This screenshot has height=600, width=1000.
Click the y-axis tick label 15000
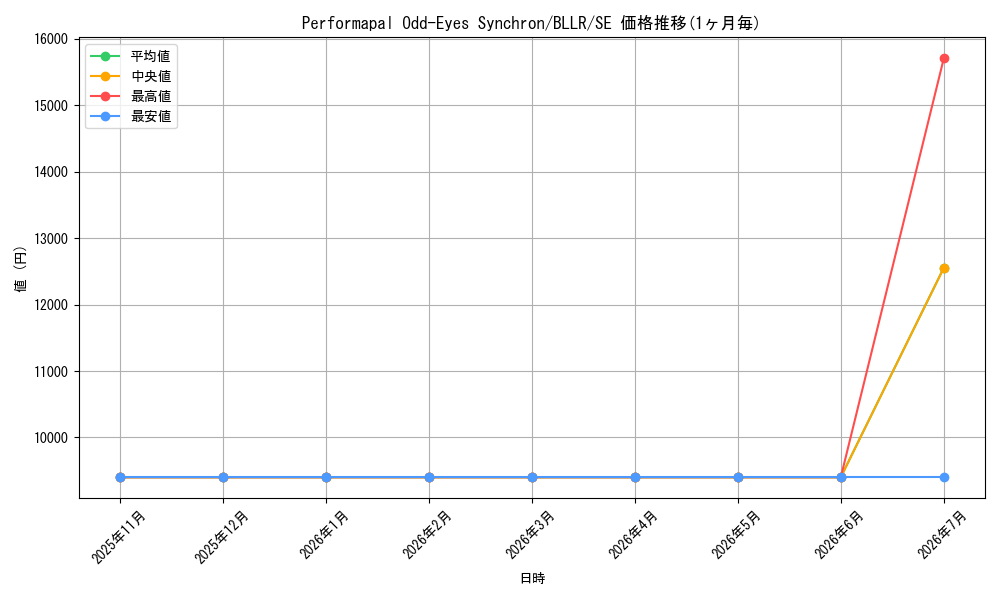click(x=51, y=106)
